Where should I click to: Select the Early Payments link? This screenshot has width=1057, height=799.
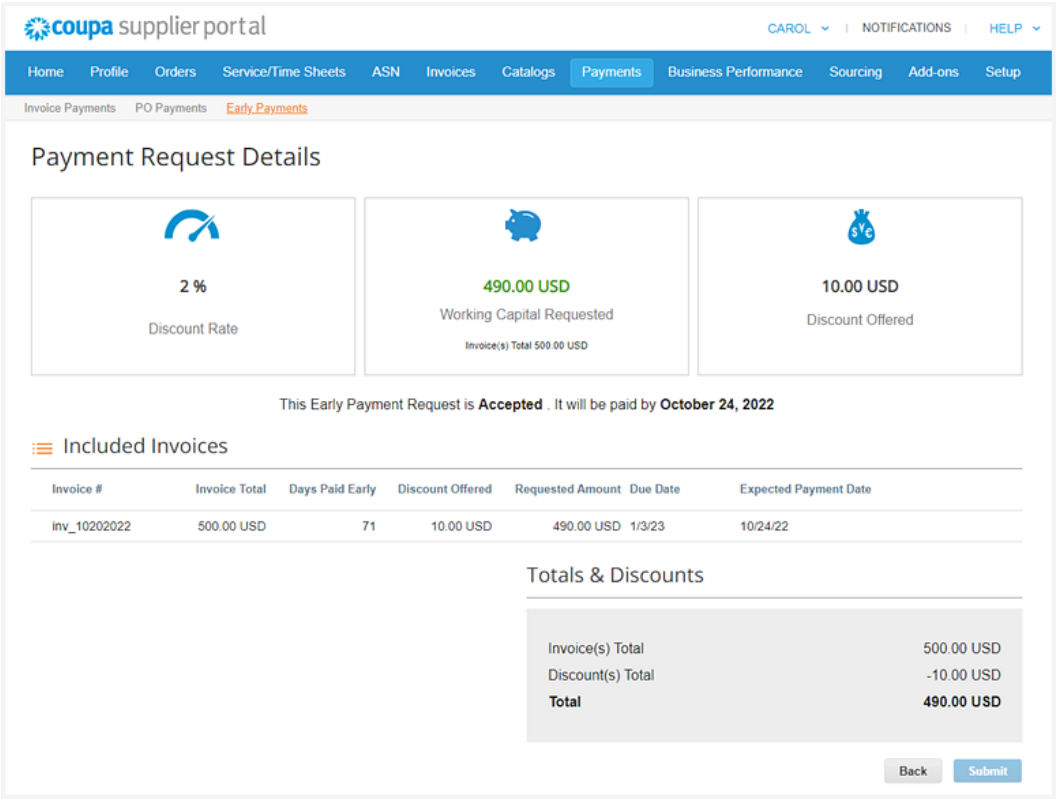[x=266, y=108]
